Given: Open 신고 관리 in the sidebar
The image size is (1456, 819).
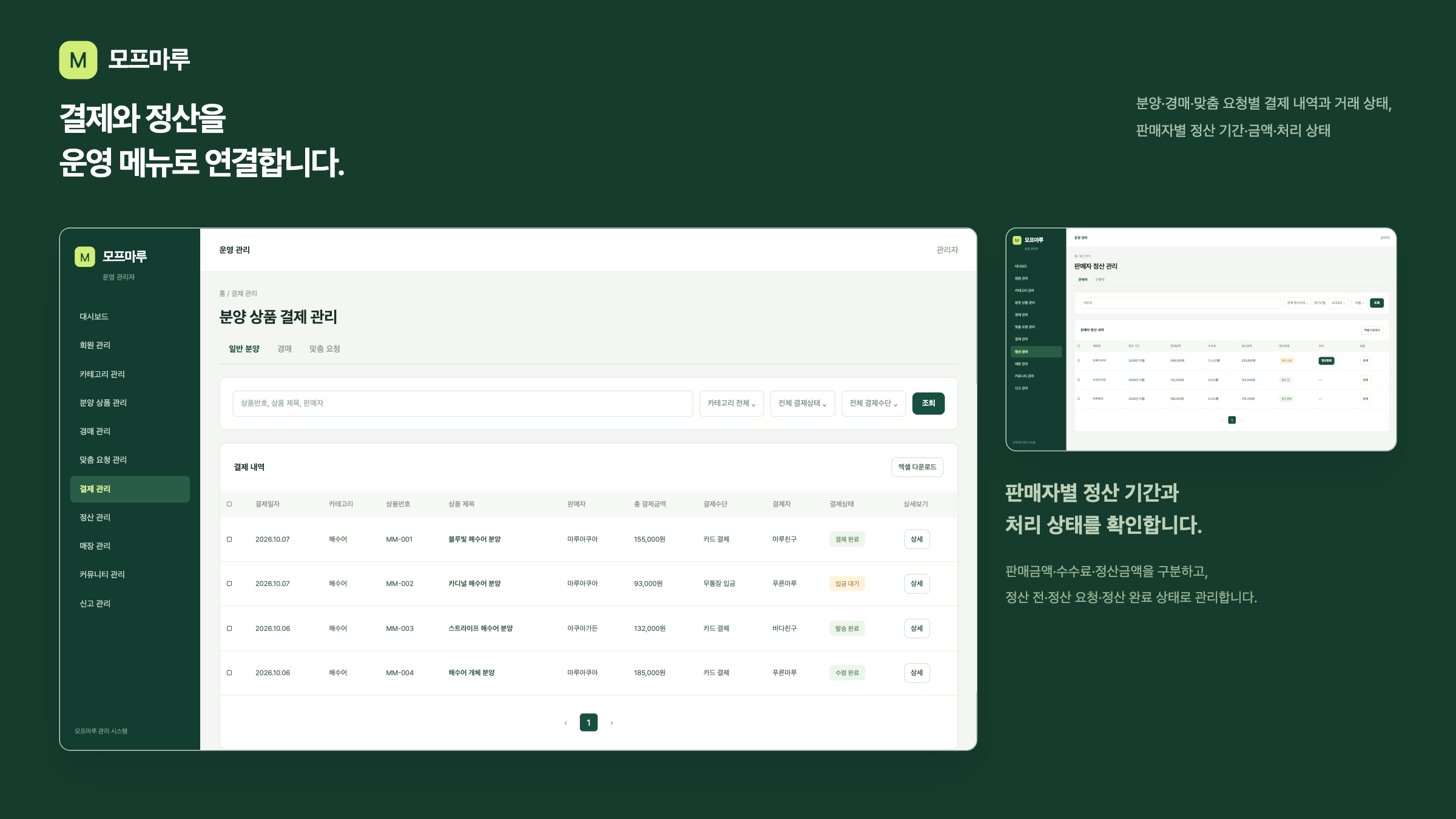Looking at the screenshot, I should tap(130, 604).
